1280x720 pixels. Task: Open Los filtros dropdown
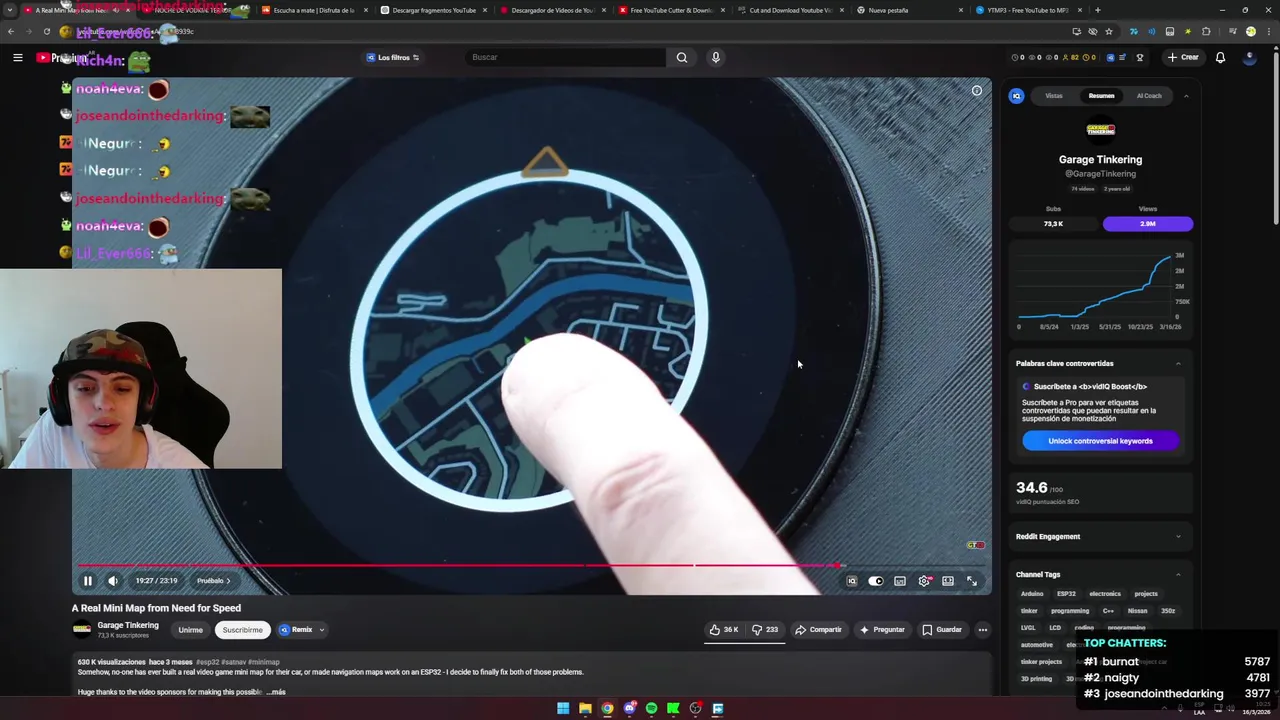(393, 57)
